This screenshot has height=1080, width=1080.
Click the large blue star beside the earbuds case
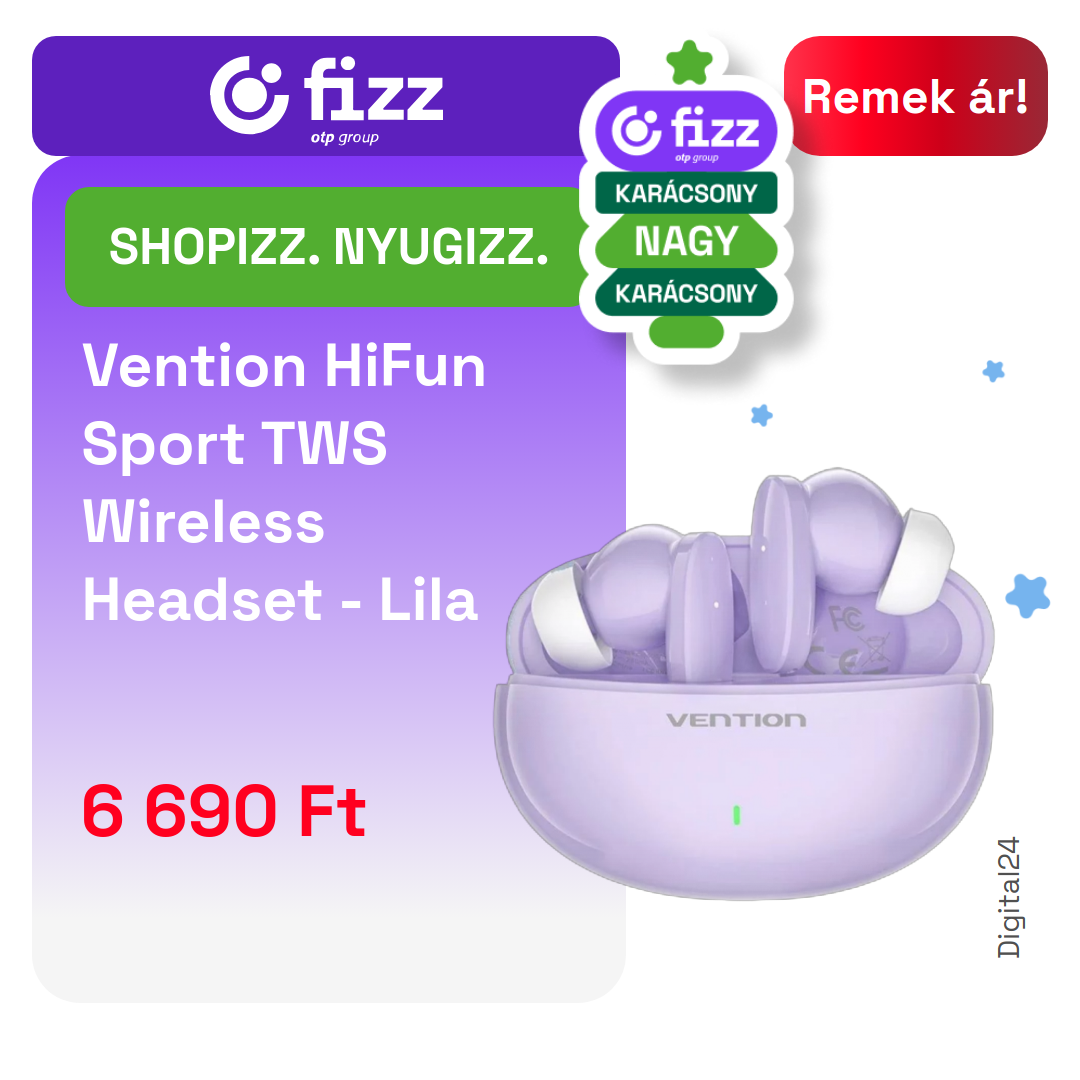1028,596
